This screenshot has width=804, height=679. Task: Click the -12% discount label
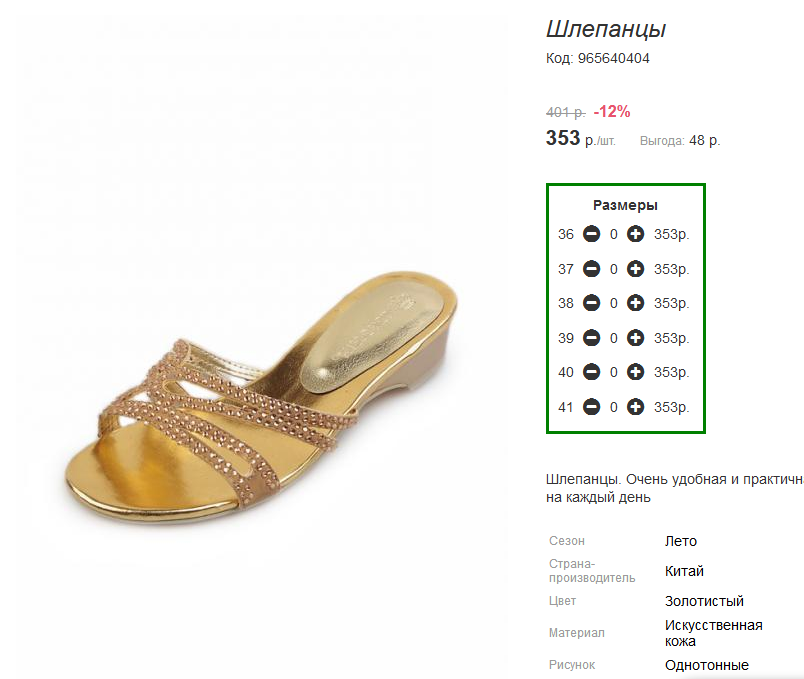click(612, 111)
